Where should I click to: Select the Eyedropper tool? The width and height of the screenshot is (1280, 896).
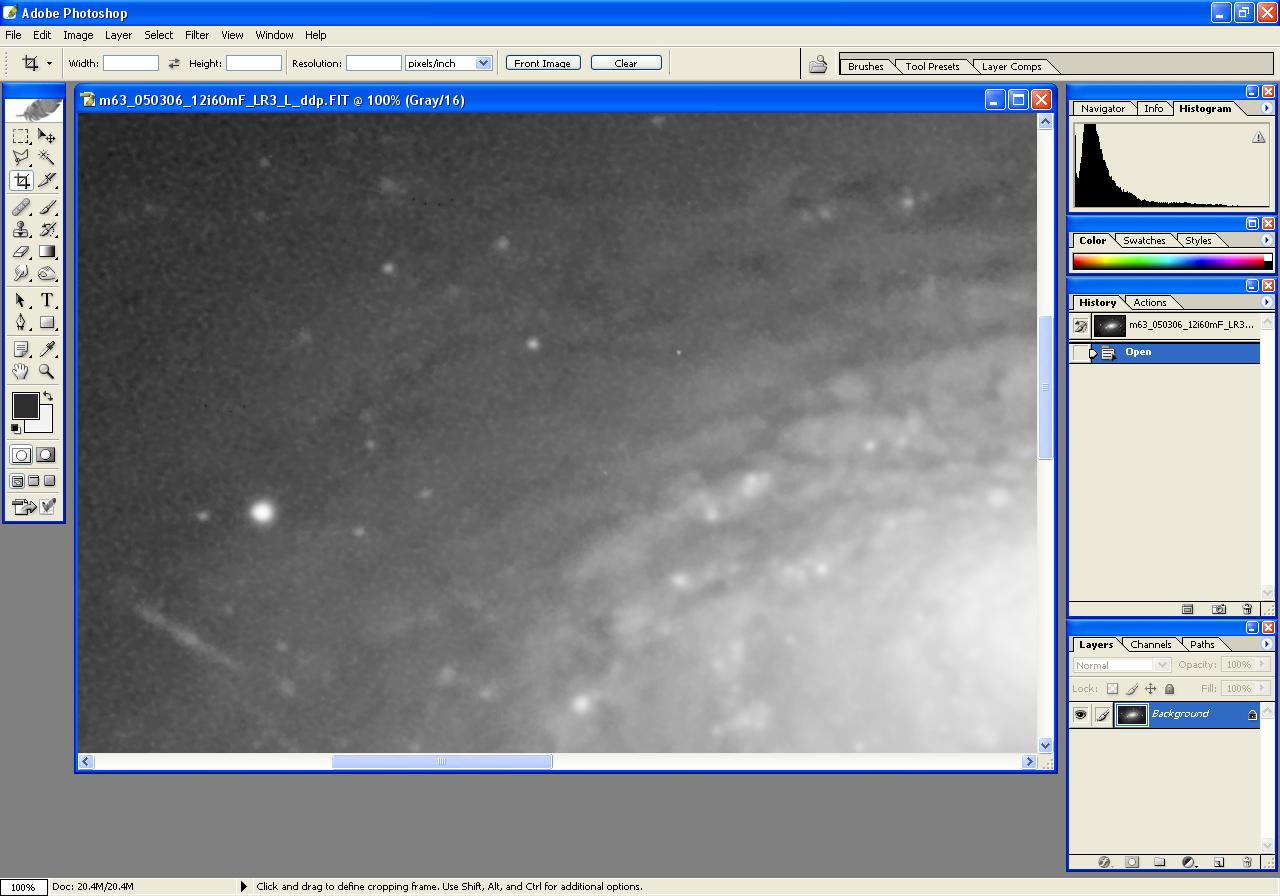[x=47, y=348]
